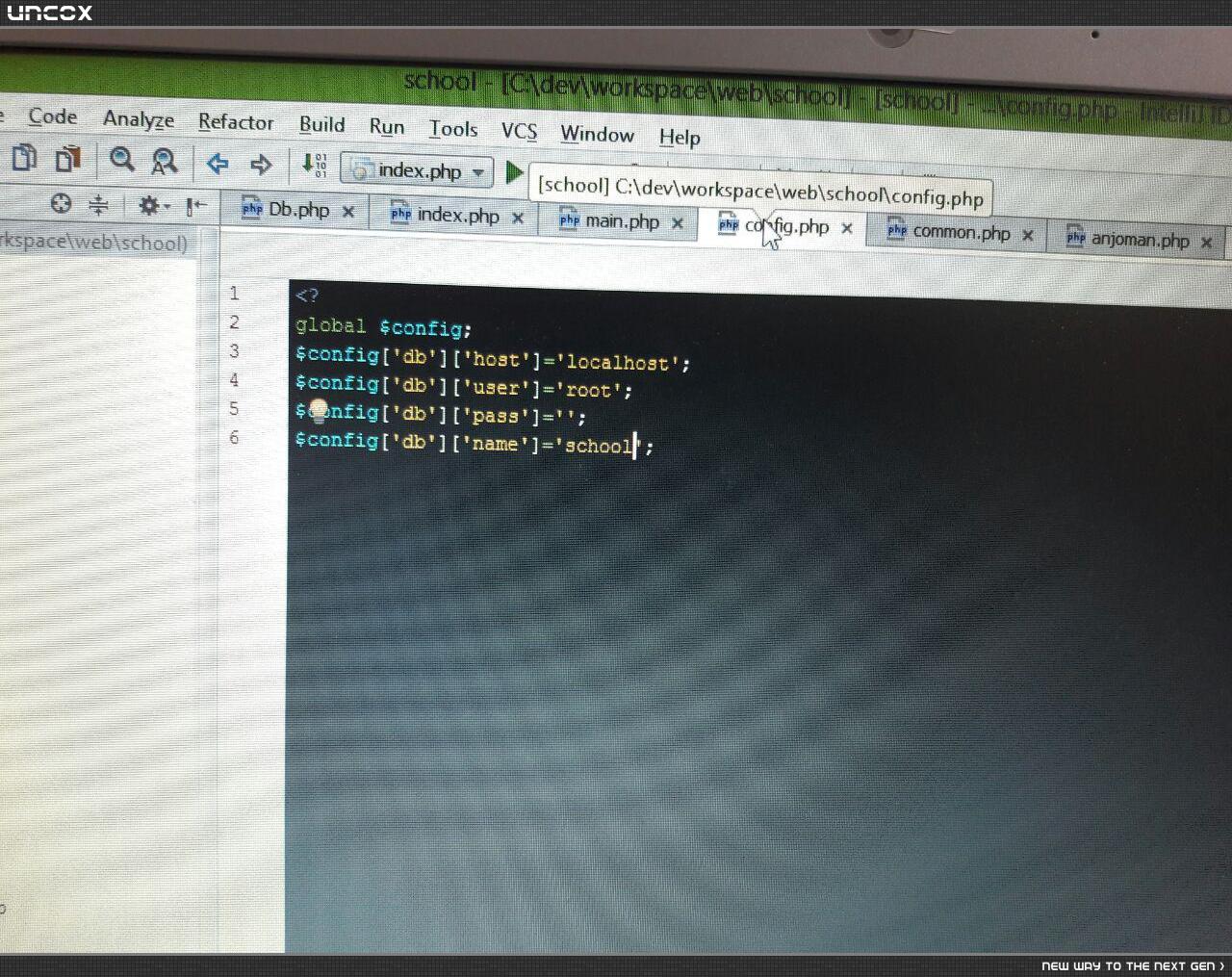
Task: Open the Code menu
Action: coord(52,116)
